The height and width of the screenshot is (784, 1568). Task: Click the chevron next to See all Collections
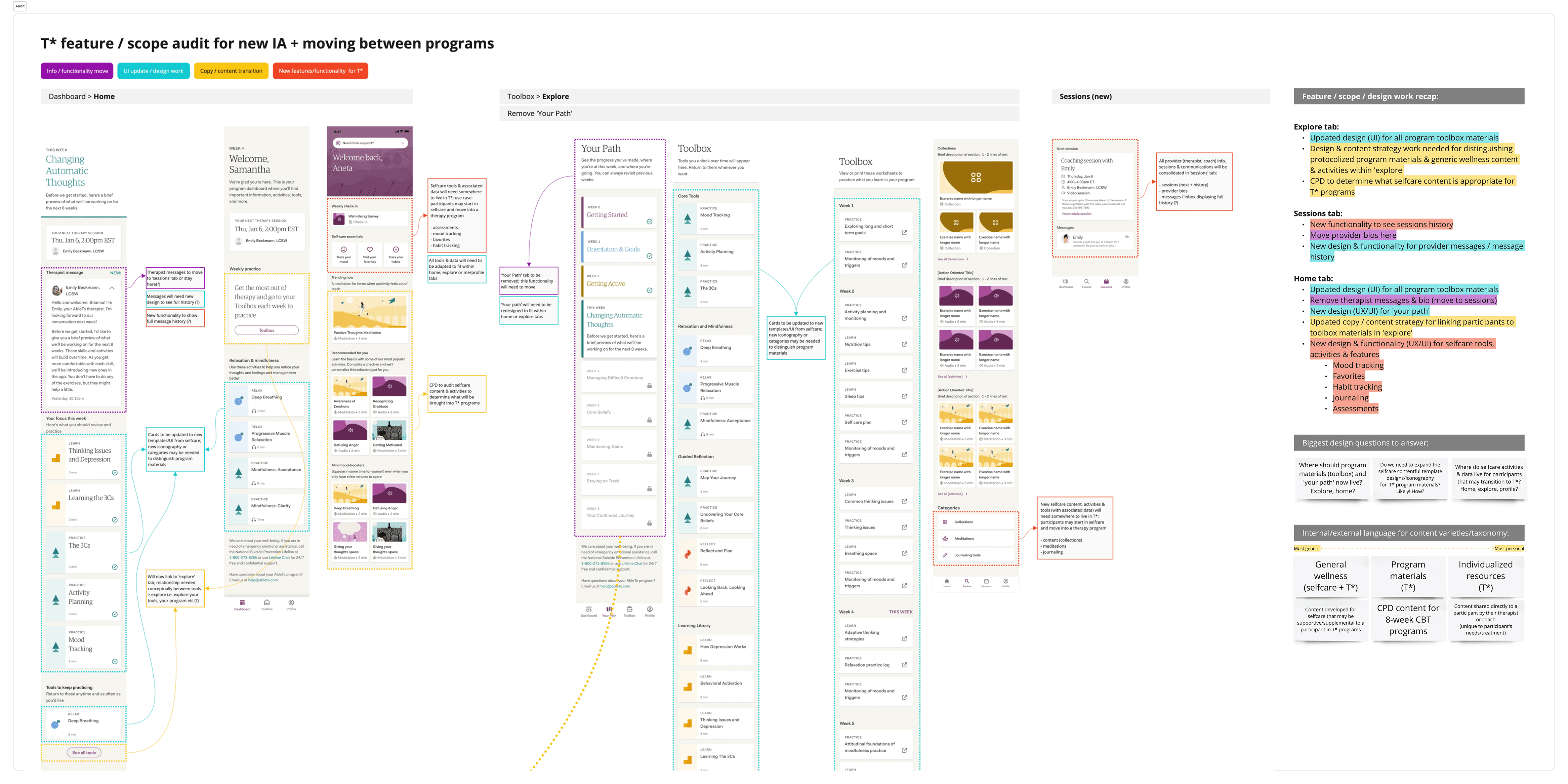(967, 260)
